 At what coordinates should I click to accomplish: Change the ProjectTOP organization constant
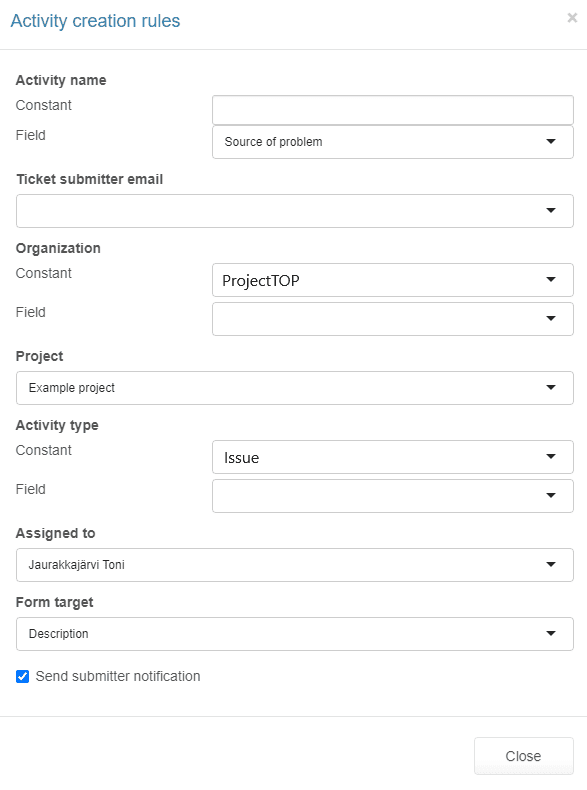(393, 280)
